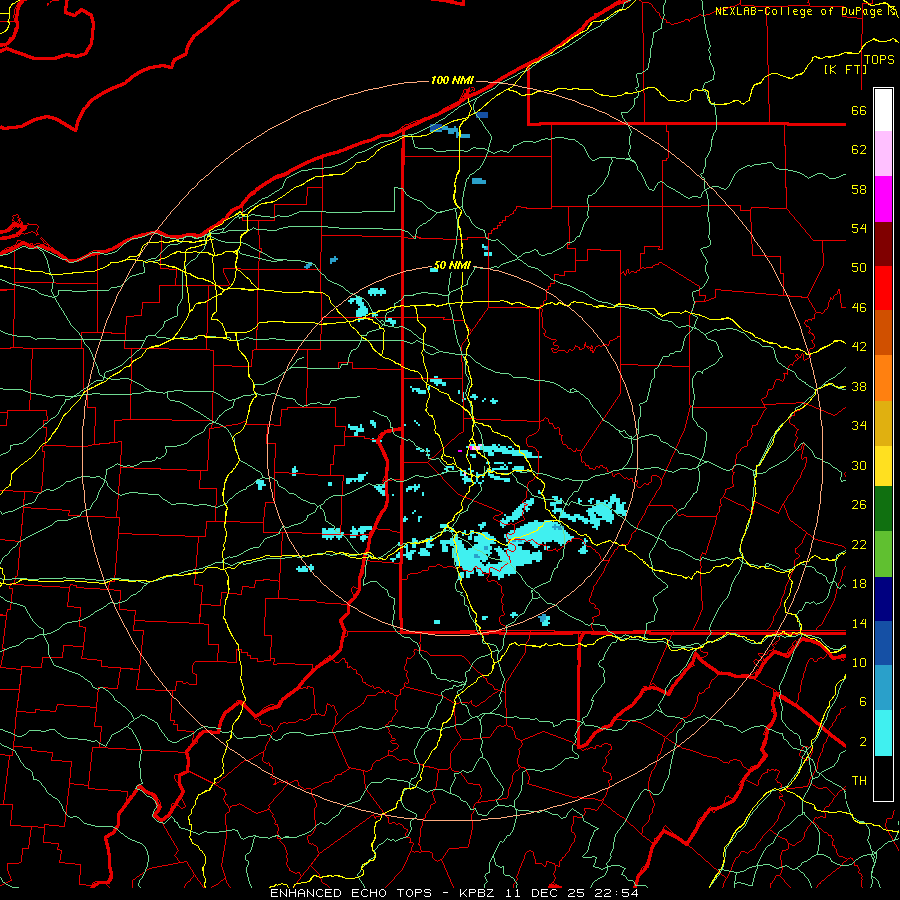The image size is (900, 900).
Task: Select the "46" legend value
Action: click(x=859, y=308)
